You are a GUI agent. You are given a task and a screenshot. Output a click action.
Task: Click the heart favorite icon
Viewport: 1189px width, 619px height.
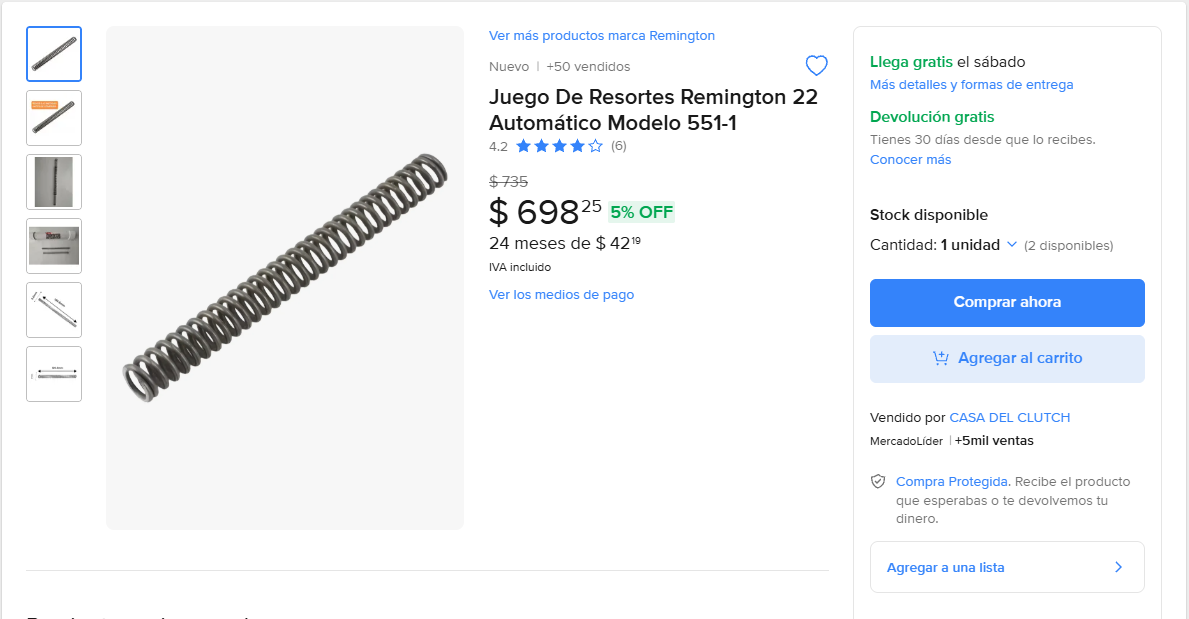coord(817,66)
